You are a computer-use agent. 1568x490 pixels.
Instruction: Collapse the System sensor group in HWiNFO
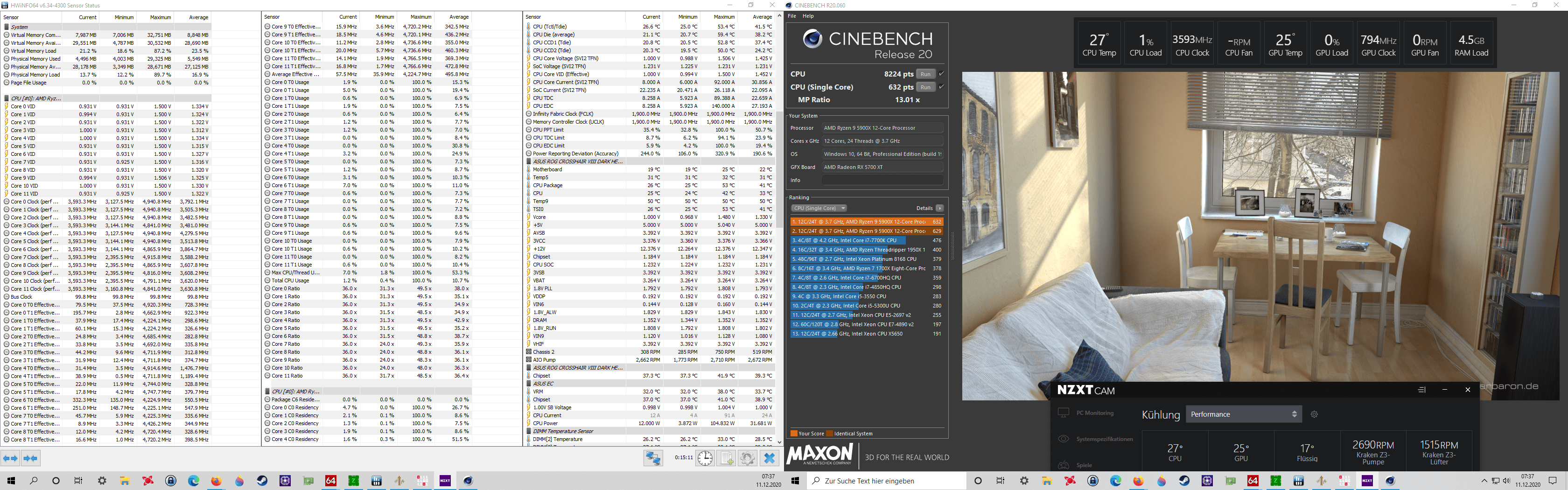(x=7, y=27)
